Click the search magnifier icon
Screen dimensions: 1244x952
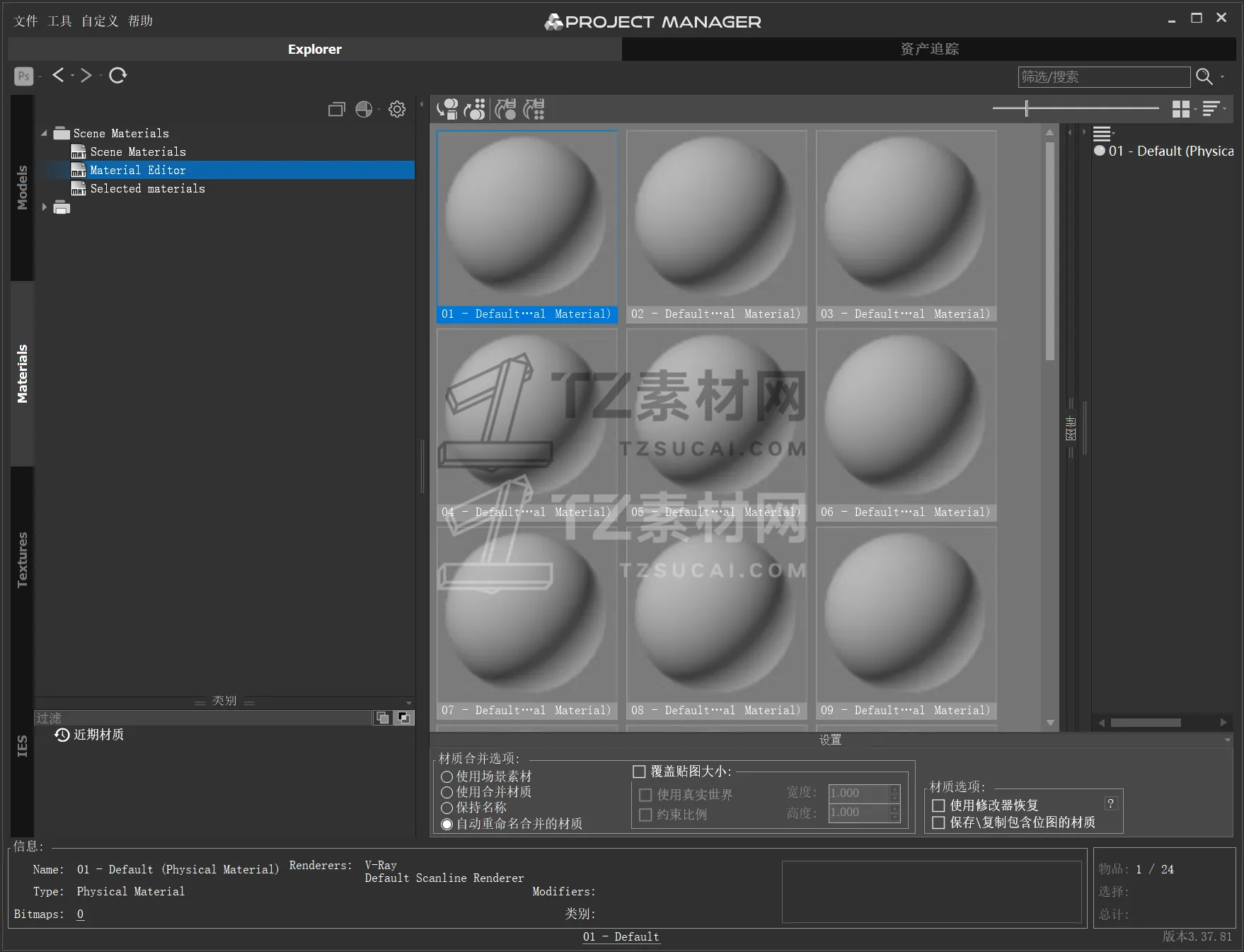tap(1204, 76)
